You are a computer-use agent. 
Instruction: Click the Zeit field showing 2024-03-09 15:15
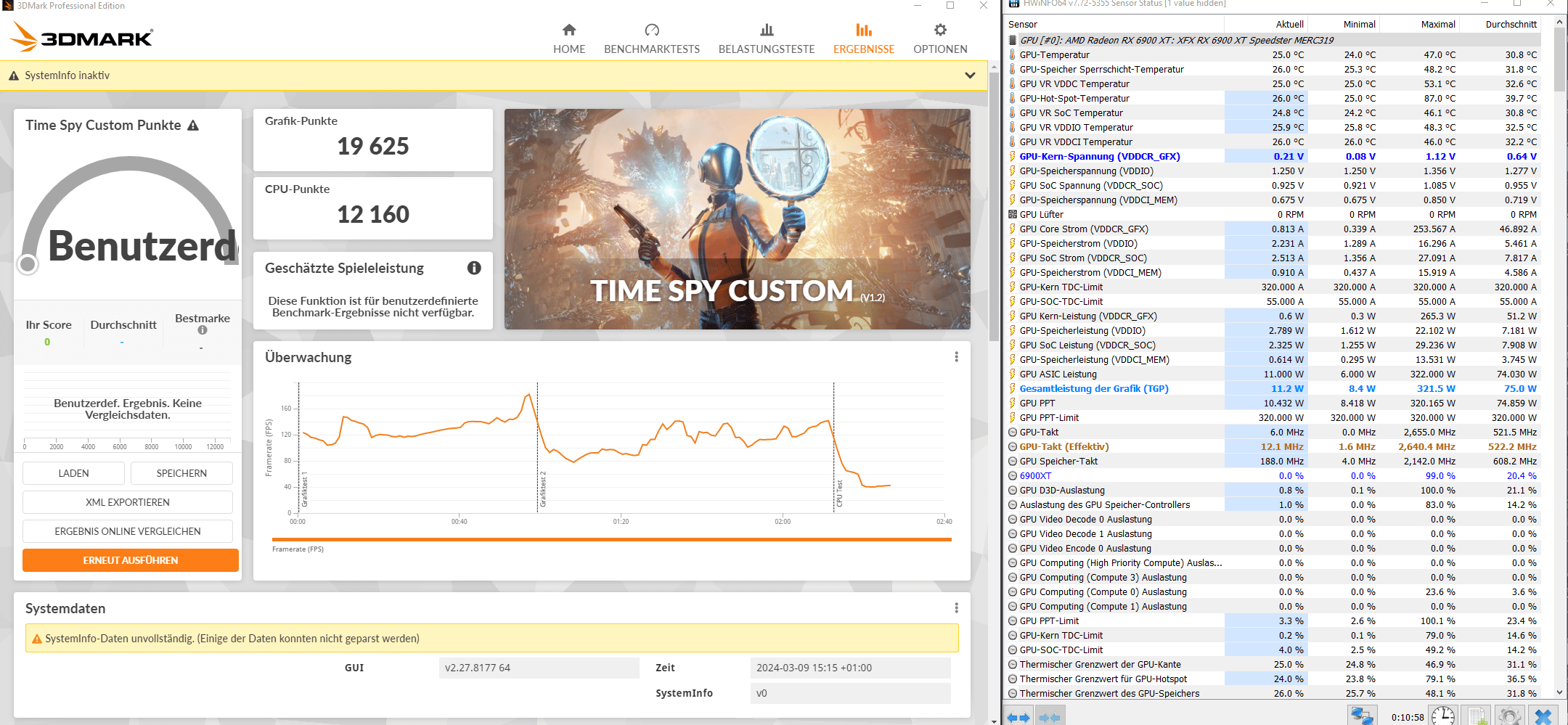[x=850, y=668]
